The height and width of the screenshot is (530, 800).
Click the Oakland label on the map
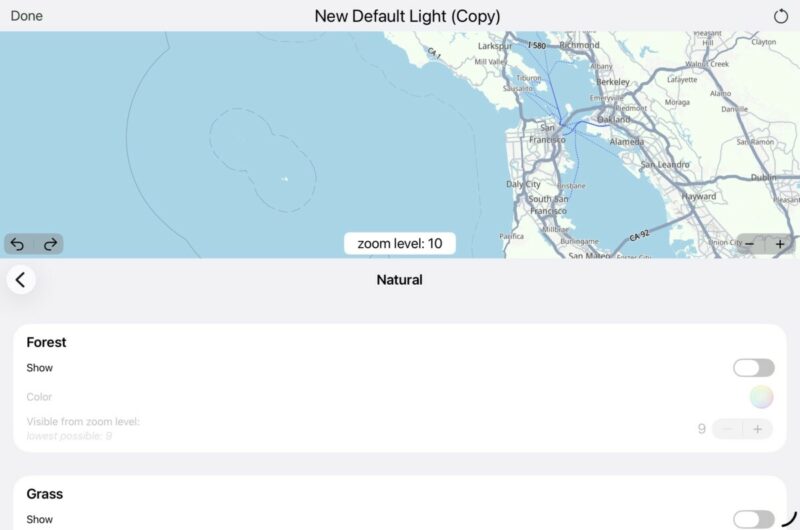tap(614, 119)
